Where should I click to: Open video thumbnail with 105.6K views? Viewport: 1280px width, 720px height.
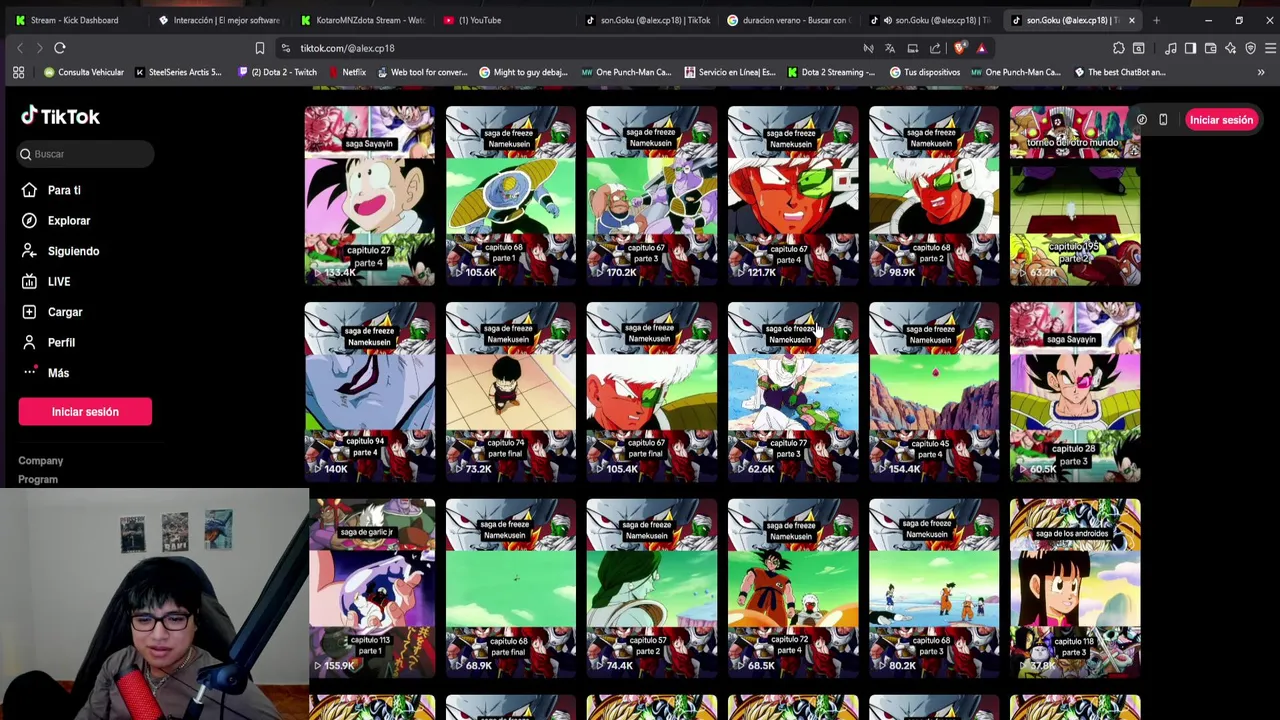[x=510, y=196]
